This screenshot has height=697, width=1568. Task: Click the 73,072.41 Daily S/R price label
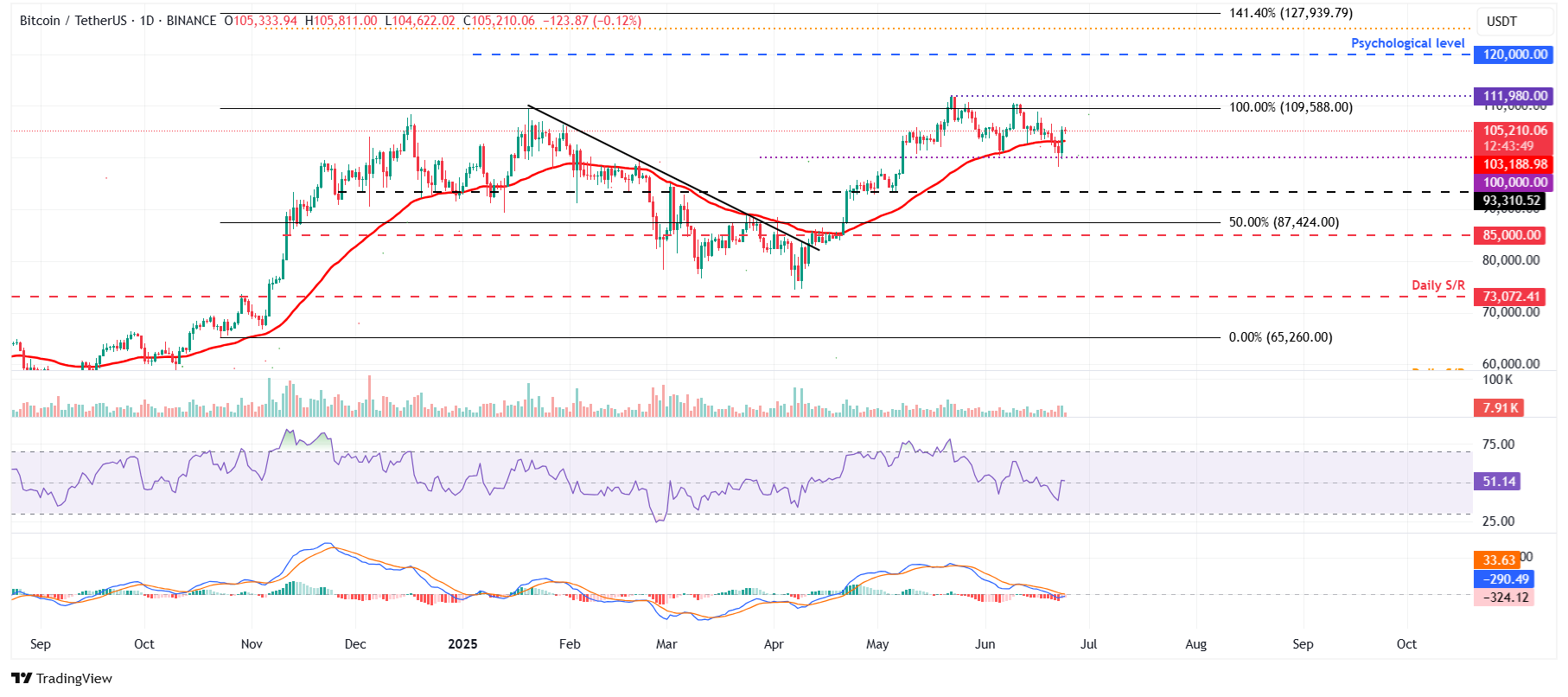pyautogui.click(x=1511, y=297)
